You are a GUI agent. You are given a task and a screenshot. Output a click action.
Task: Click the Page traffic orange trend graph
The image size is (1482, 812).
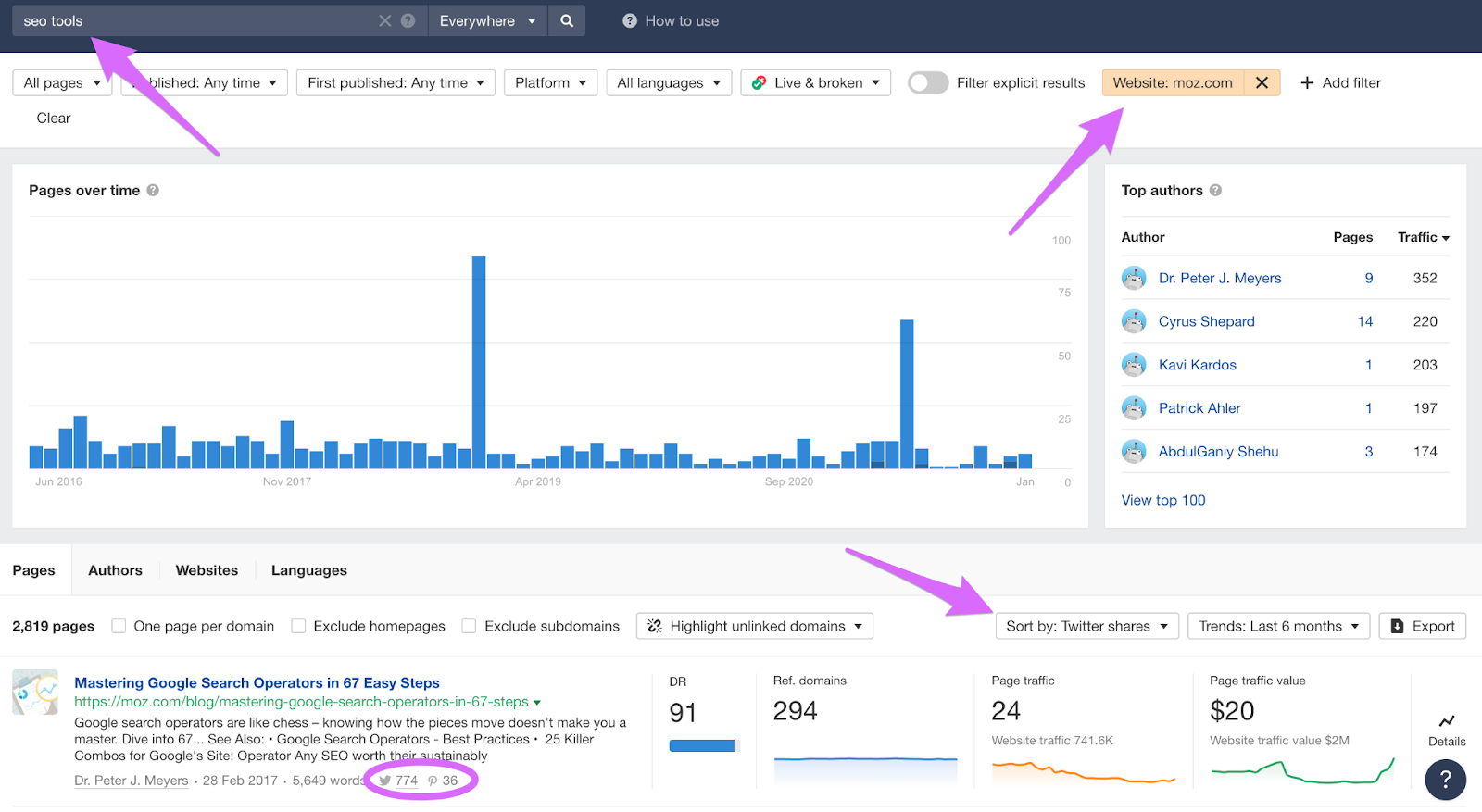pyautogui.click(x=1083, y=771)
